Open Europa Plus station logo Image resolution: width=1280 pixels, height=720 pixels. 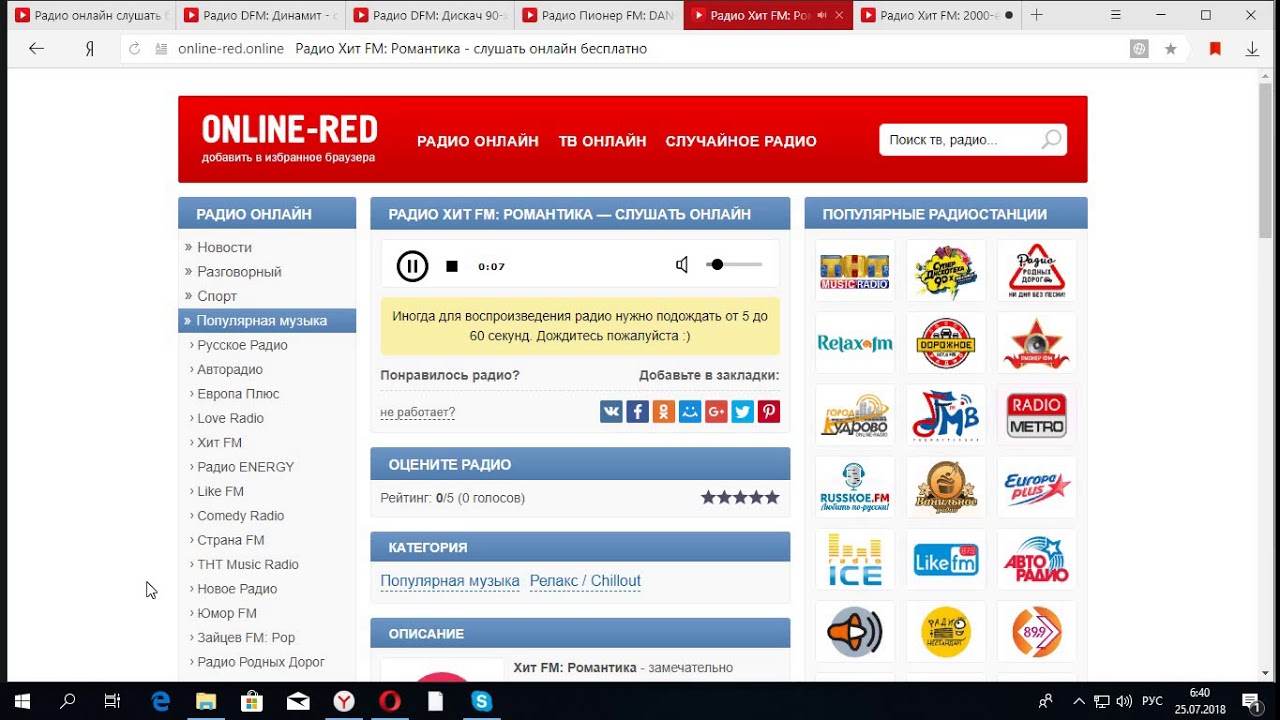tap(1037, 487)
